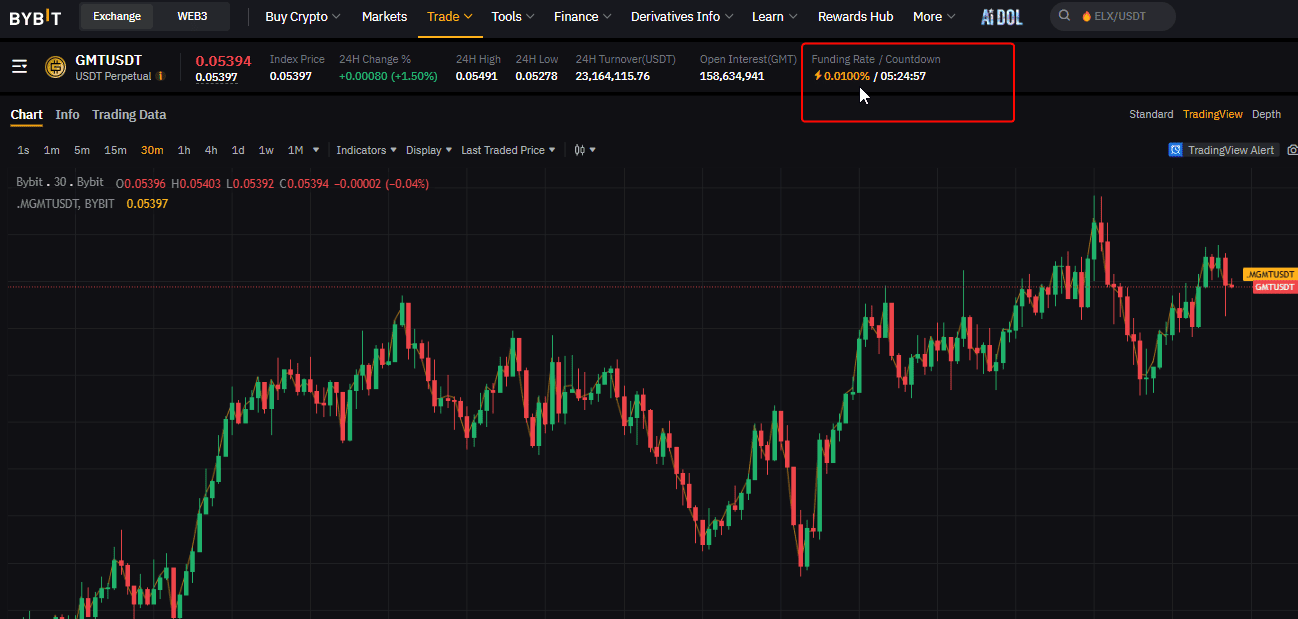This screenshot has width=1298, height=619.
Task: Go to Rewards Hub
Action: click(x=855, y=16)
